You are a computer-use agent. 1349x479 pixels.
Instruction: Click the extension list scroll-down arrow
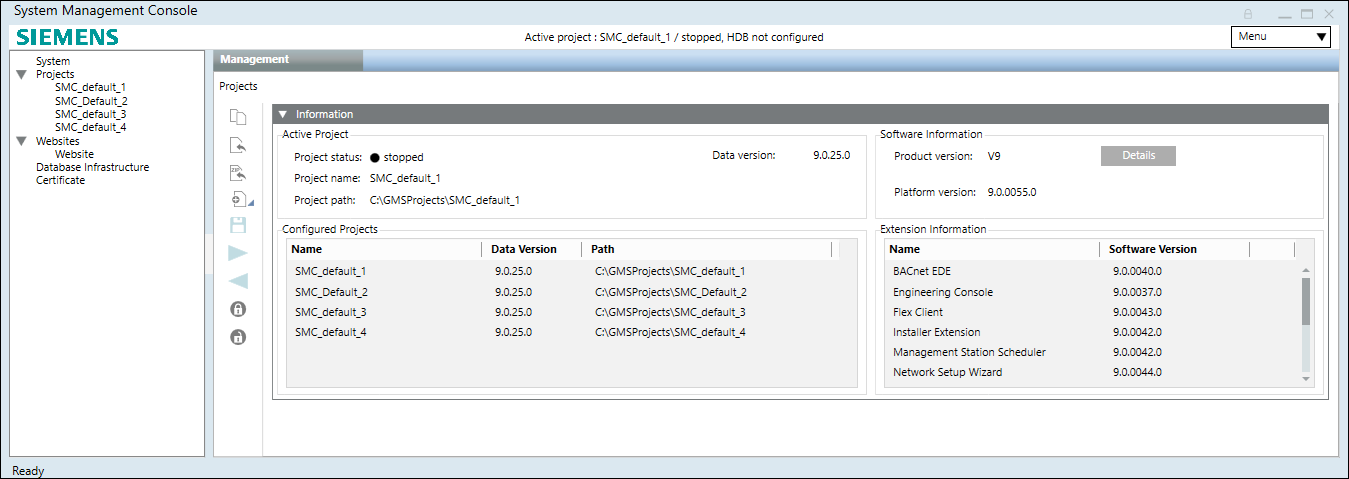1306,378
